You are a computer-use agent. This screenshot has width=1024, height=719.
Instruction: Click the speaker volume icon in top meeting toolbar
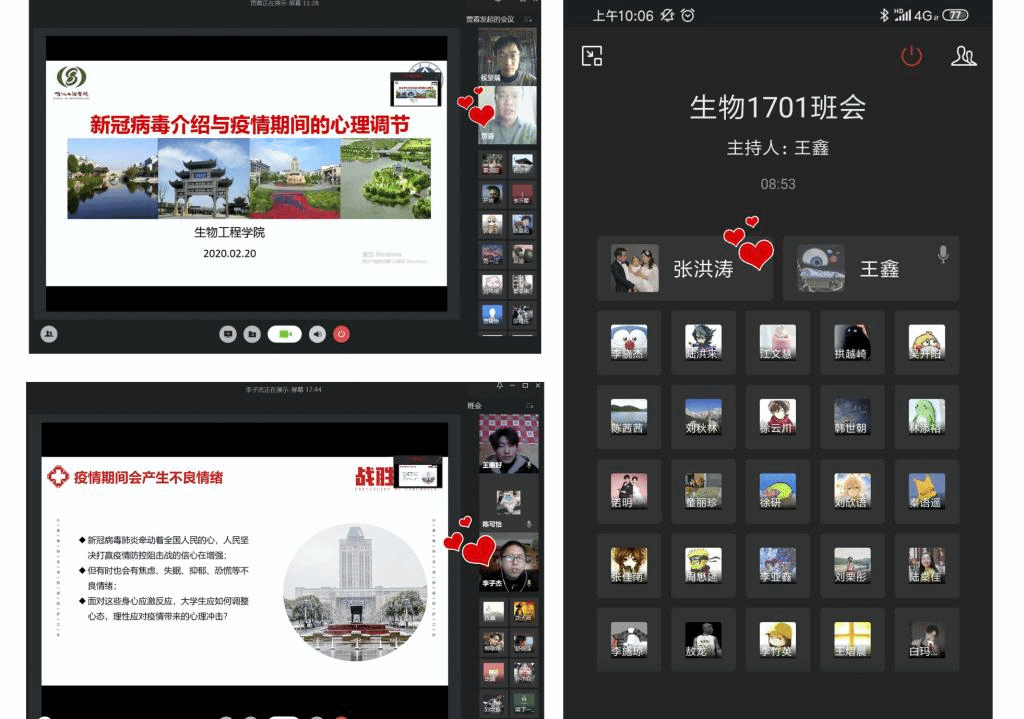point(317,334)
